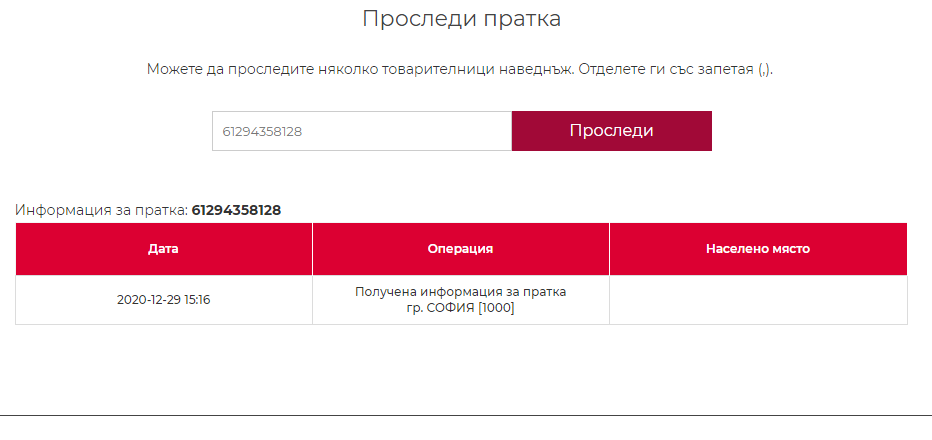932x440 pixels.
Task: Click the postal code [1000] in the table
Action: tap(496, 308)
